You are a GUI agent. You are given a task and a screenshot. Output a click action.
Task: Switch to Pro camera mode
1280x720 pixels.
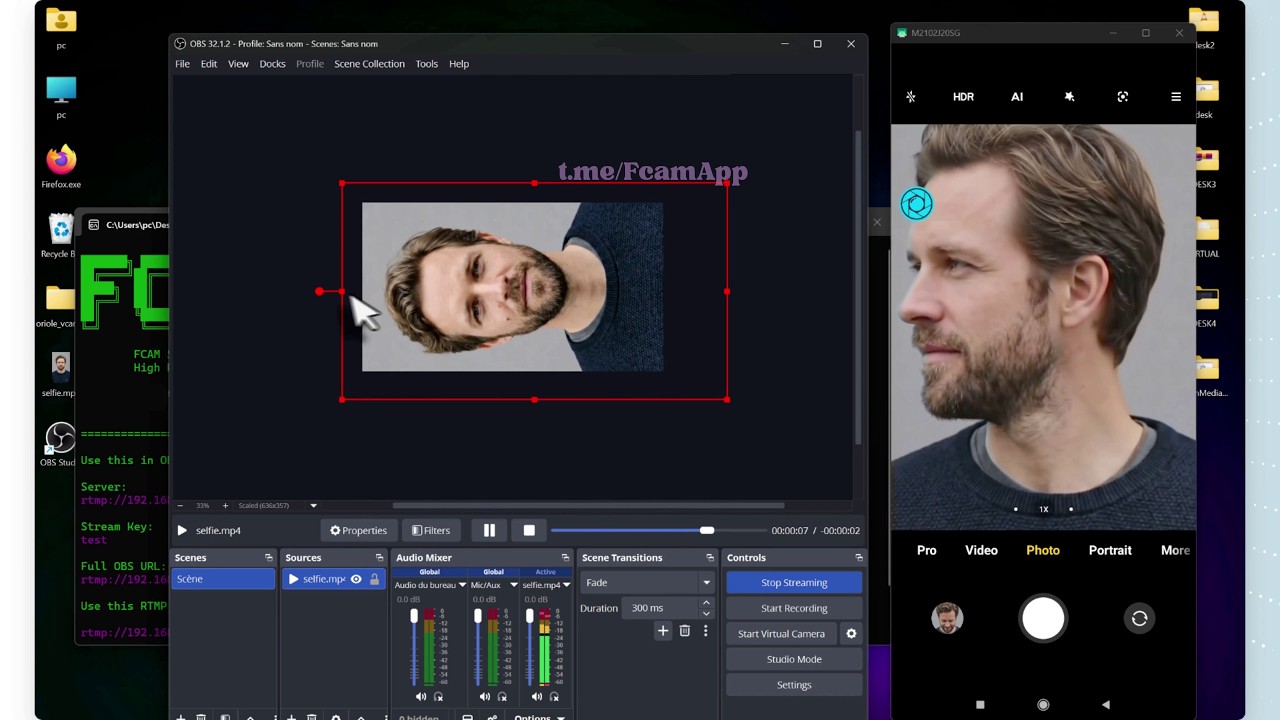pos(927,550)
